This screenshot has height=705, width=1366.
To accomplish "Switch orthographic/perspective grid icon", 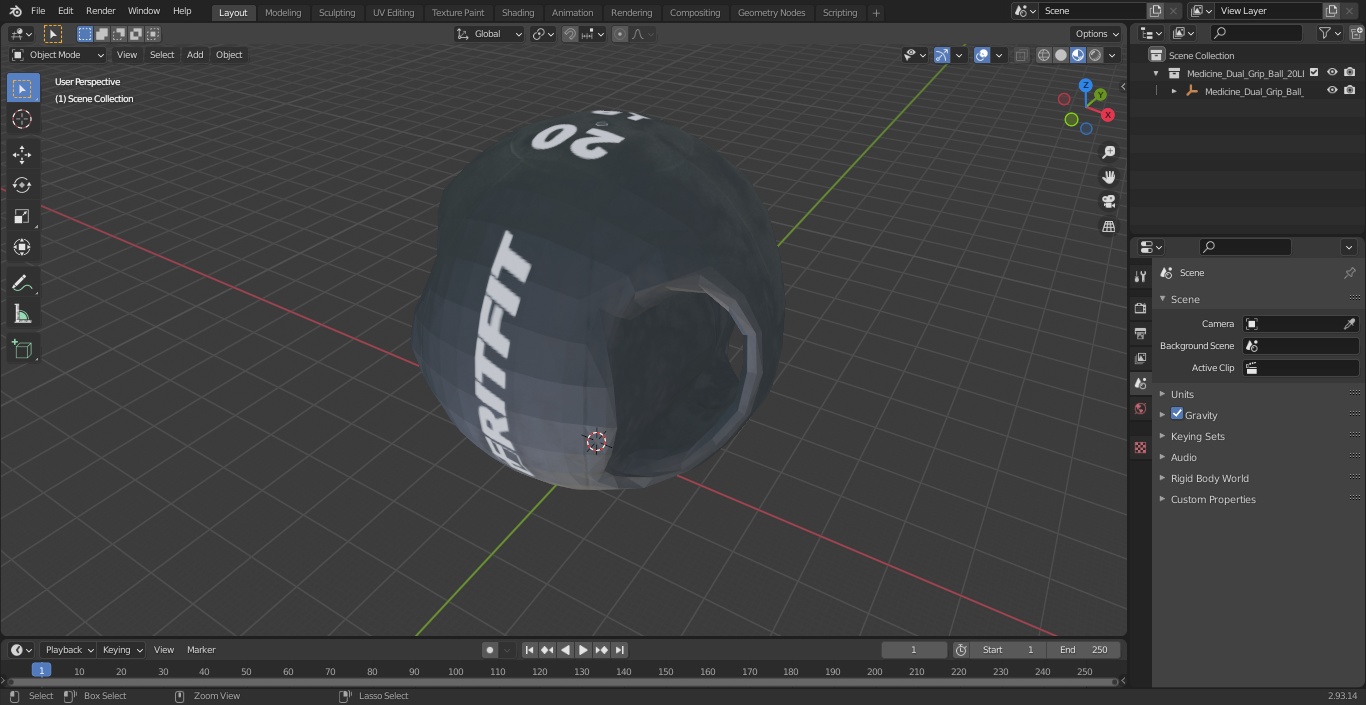I will pos(1108,226).
